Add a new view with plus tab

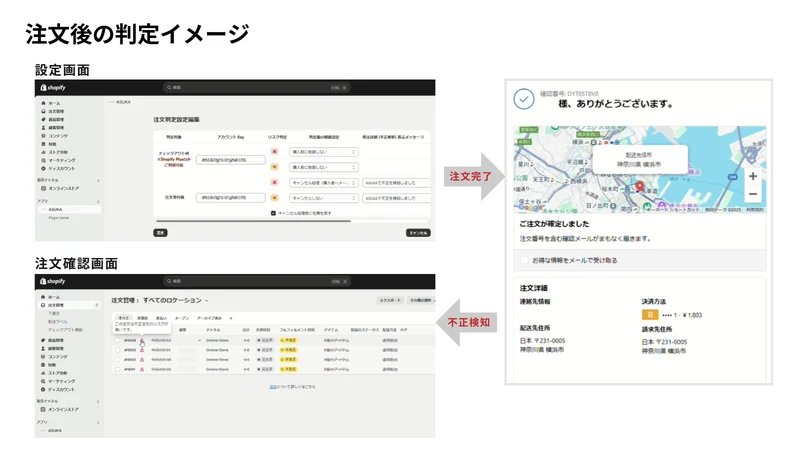pos(231,318)
